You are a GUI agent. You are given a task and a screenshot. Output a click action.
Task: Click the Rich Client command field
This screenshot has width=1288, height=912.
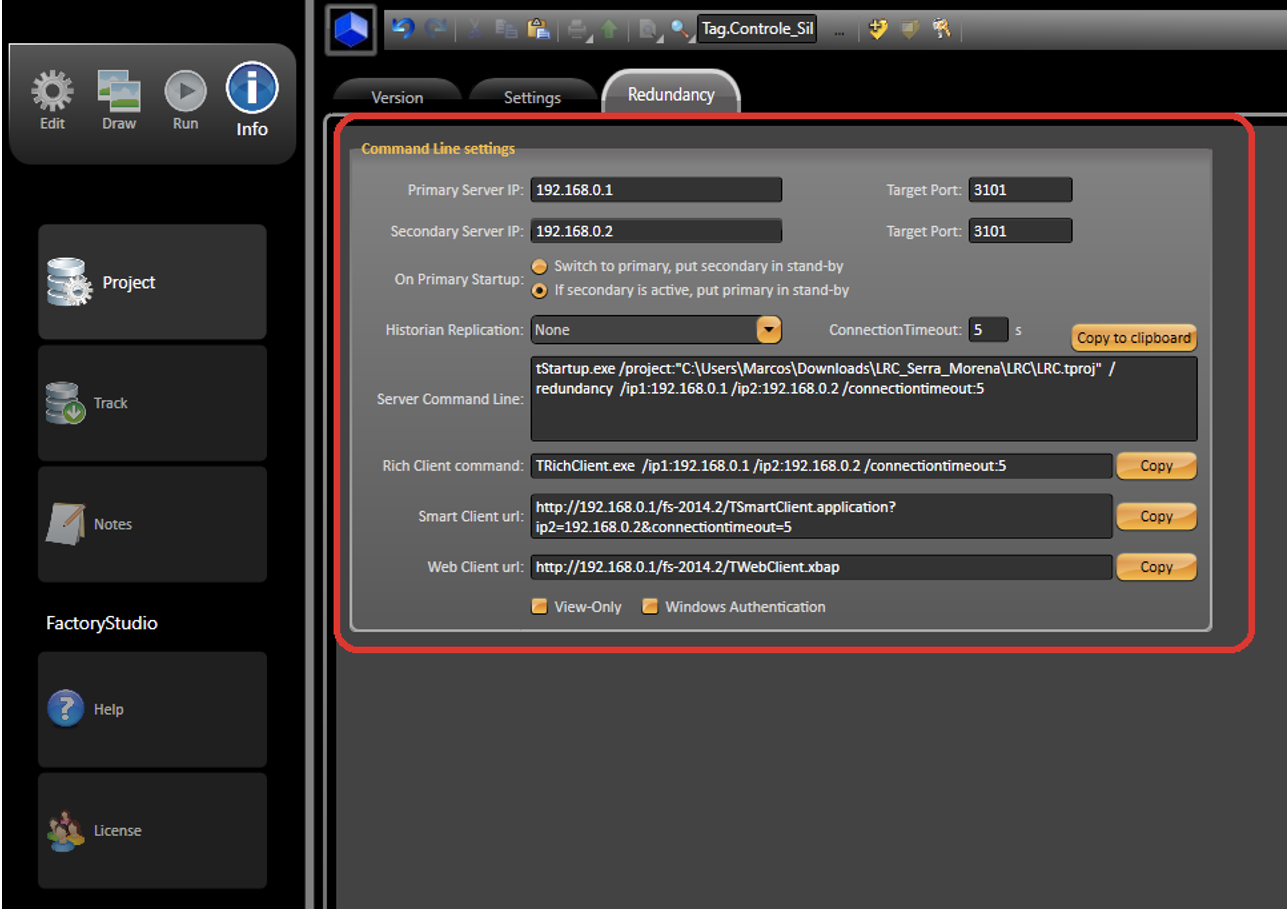[x=821, y=466]
